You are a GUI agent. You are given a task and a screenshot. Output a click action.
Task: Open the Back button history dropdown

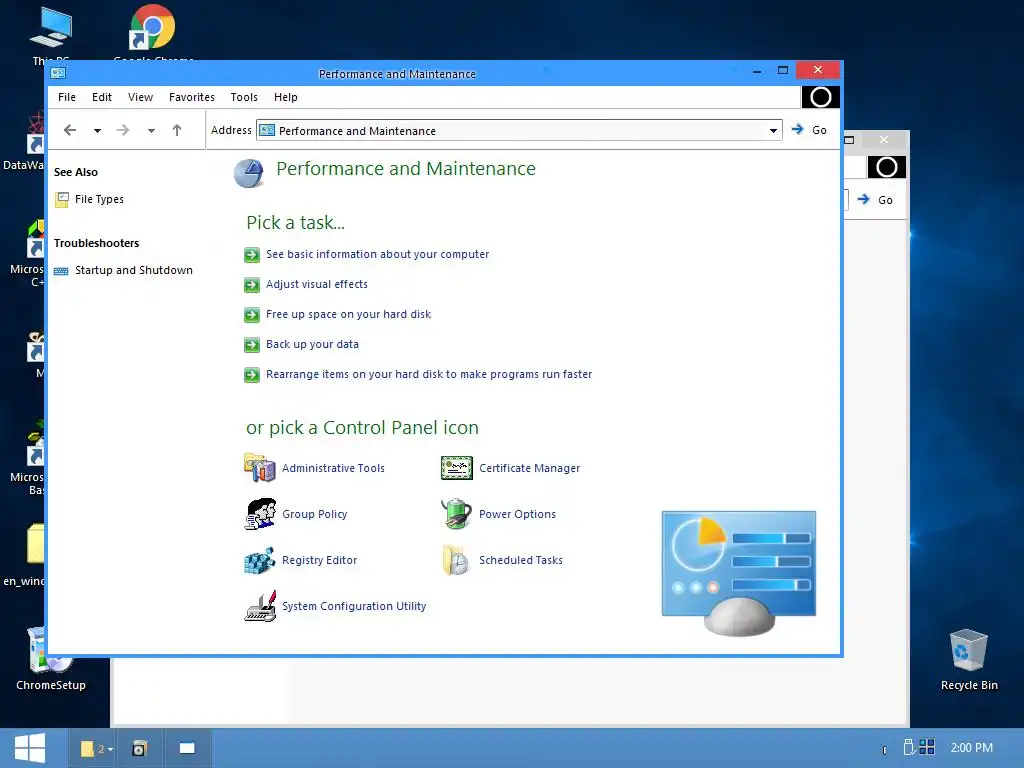pos(97,131)
